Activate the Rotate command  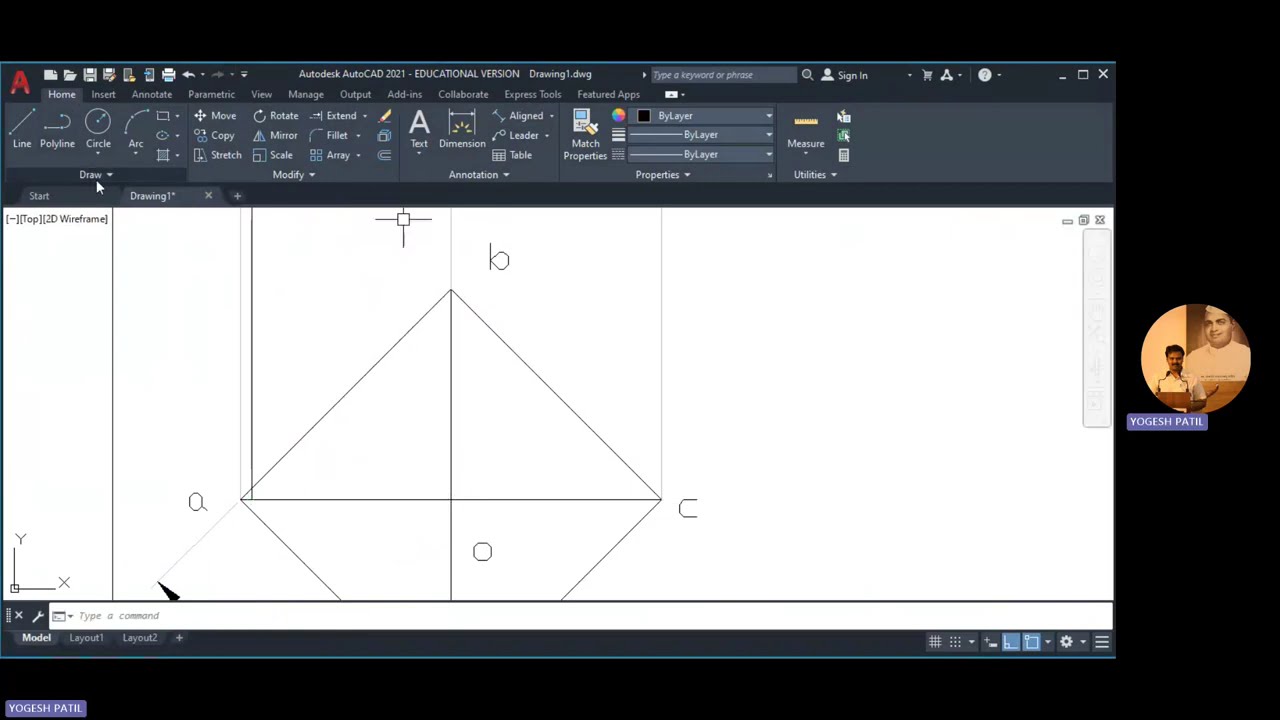[x=276, y=116]
